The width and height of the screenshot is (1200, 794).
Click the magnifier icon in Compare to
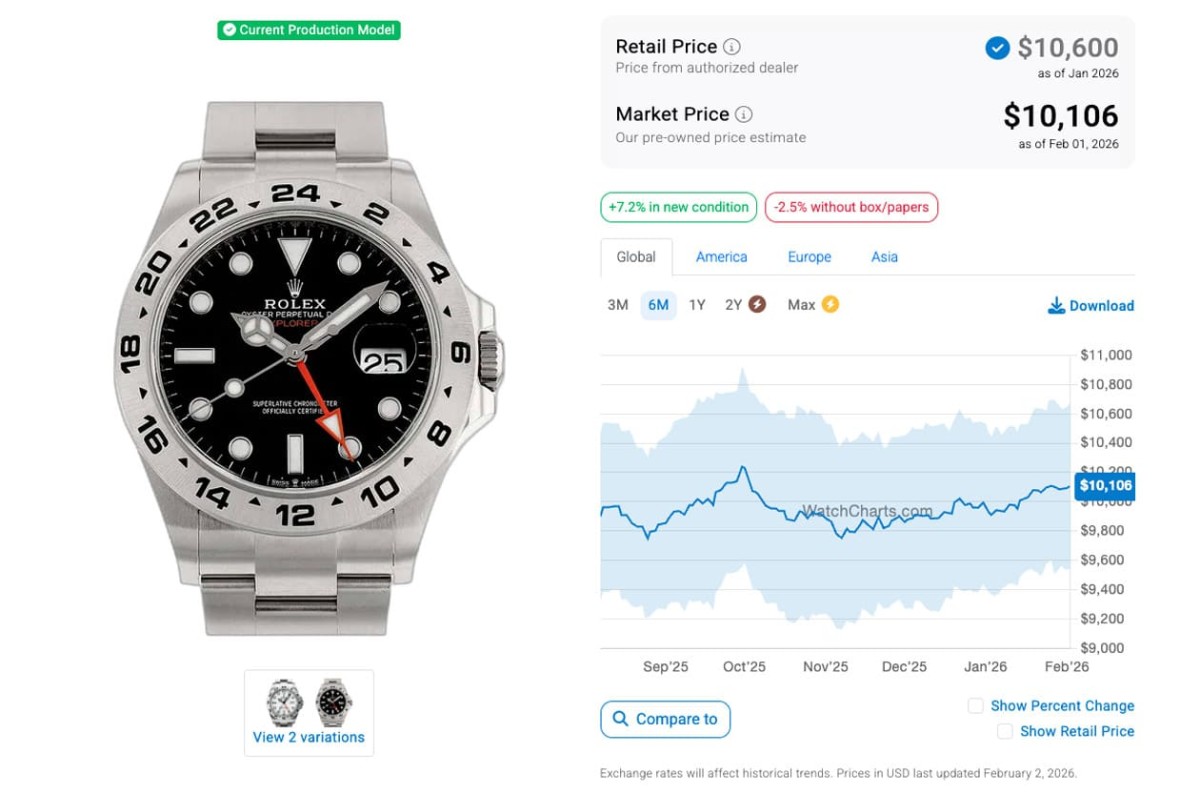point(621,719)
